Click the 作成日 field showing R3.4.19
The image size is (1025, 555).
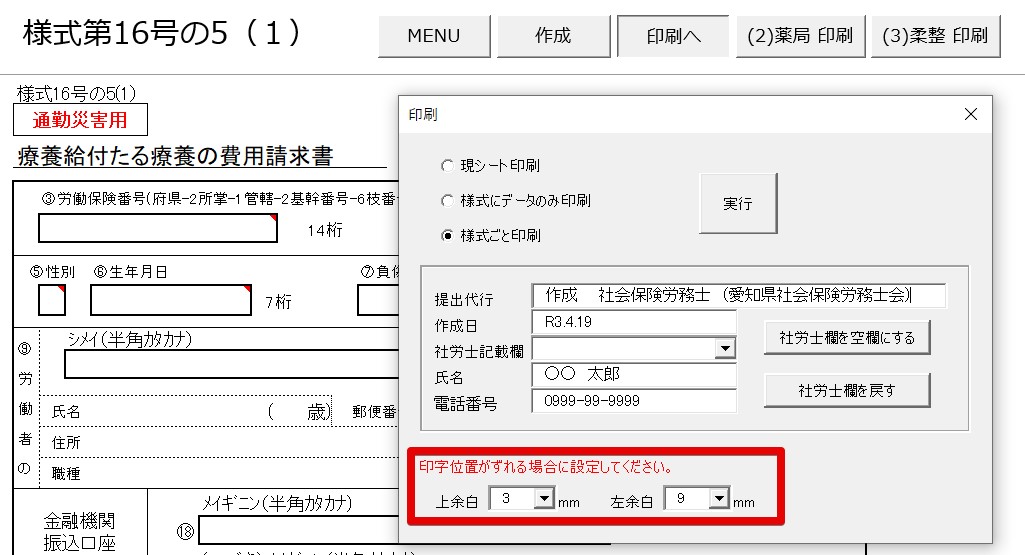pos(634,322)
